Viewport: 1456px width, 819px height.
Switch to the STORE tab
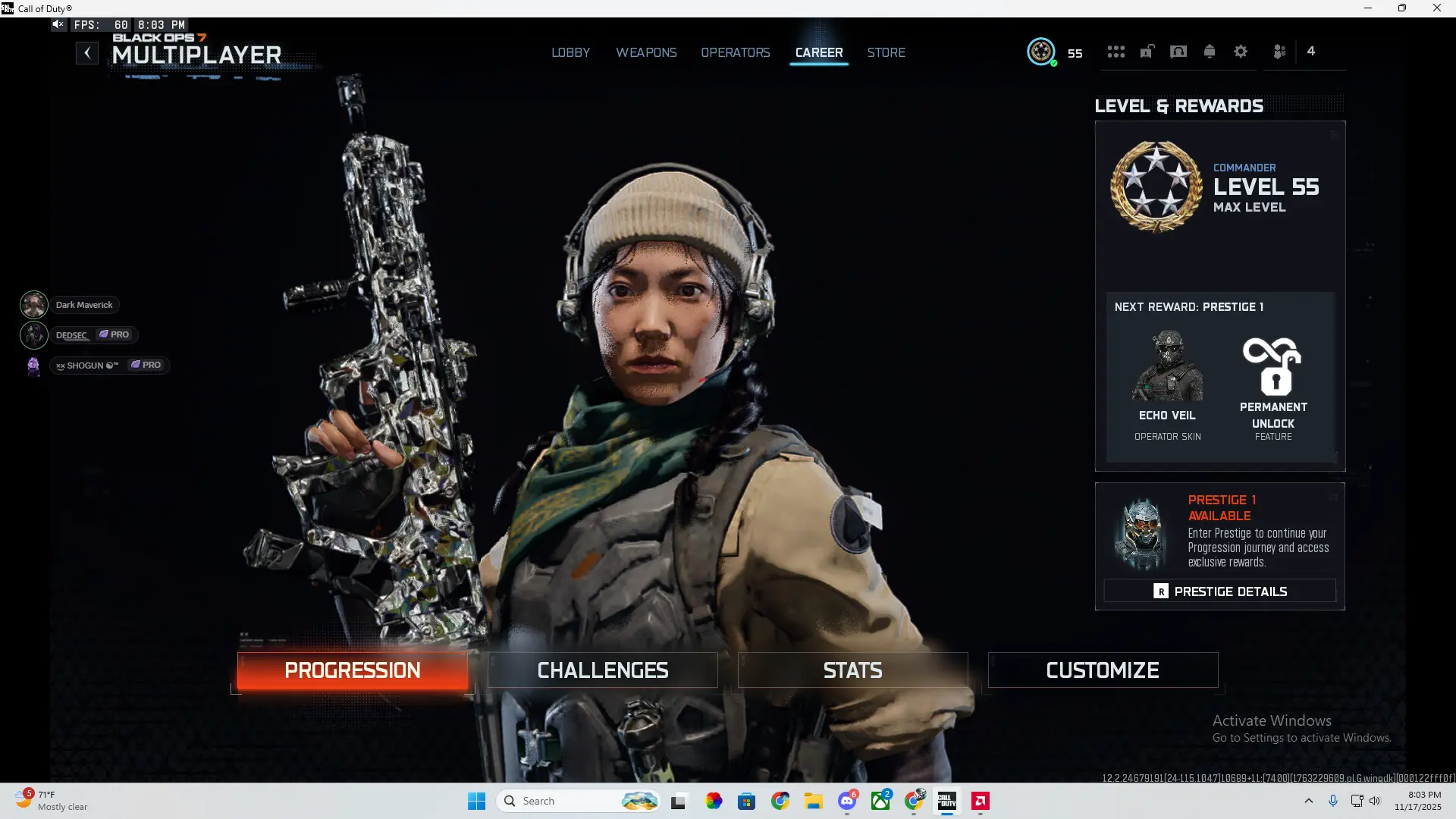tap(886, 52)
